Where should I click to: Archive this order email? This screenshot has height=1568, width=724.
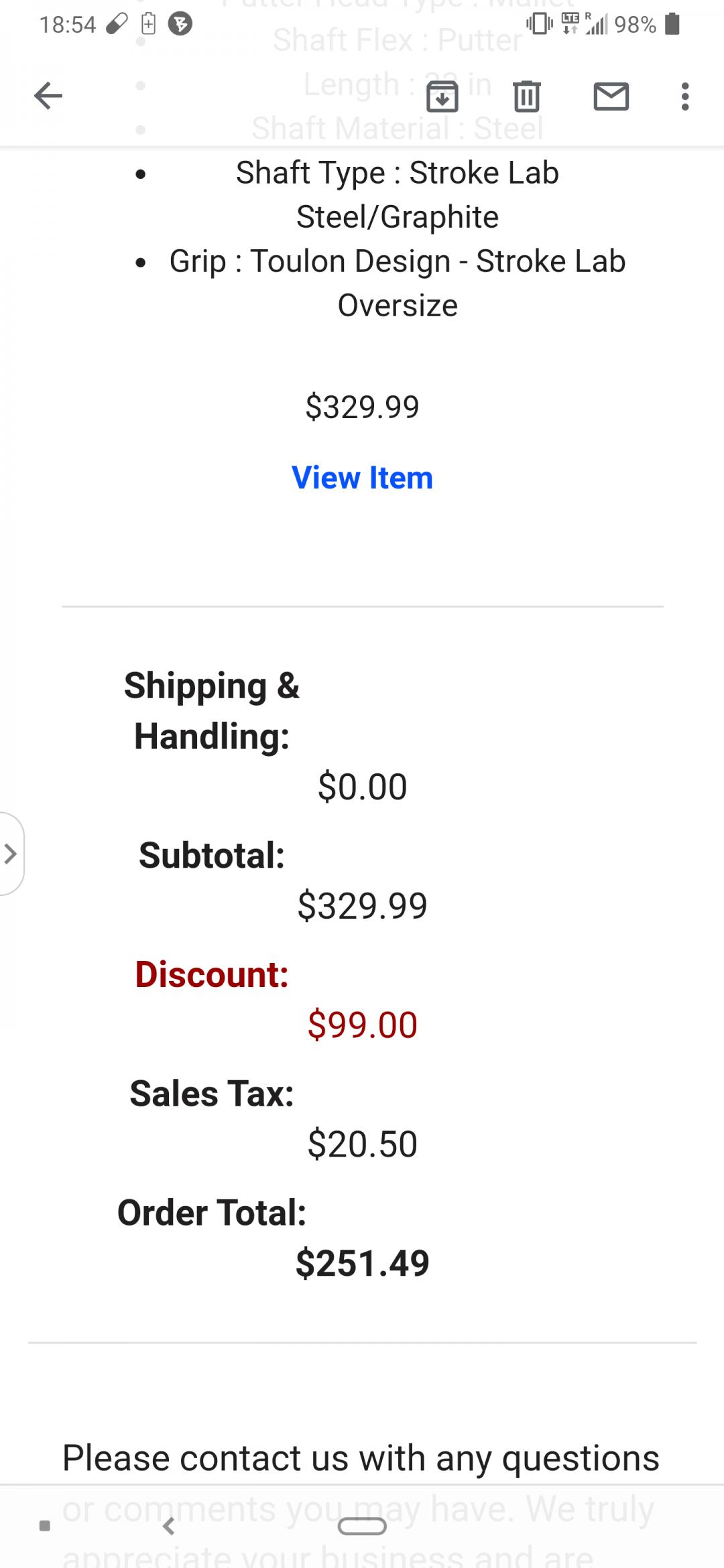[442, 96]
